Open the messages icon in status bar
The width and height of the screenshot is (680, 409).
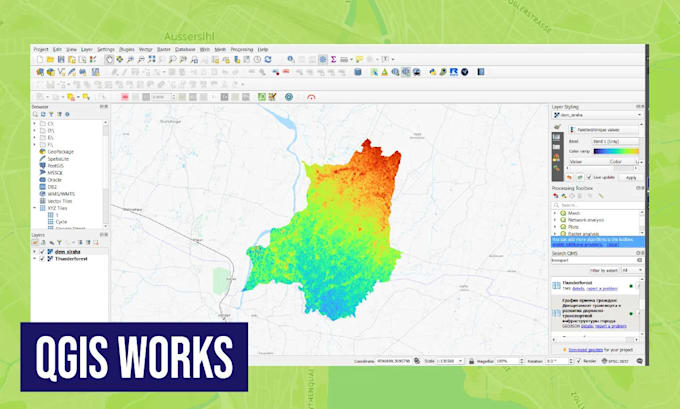coord(639,361)
